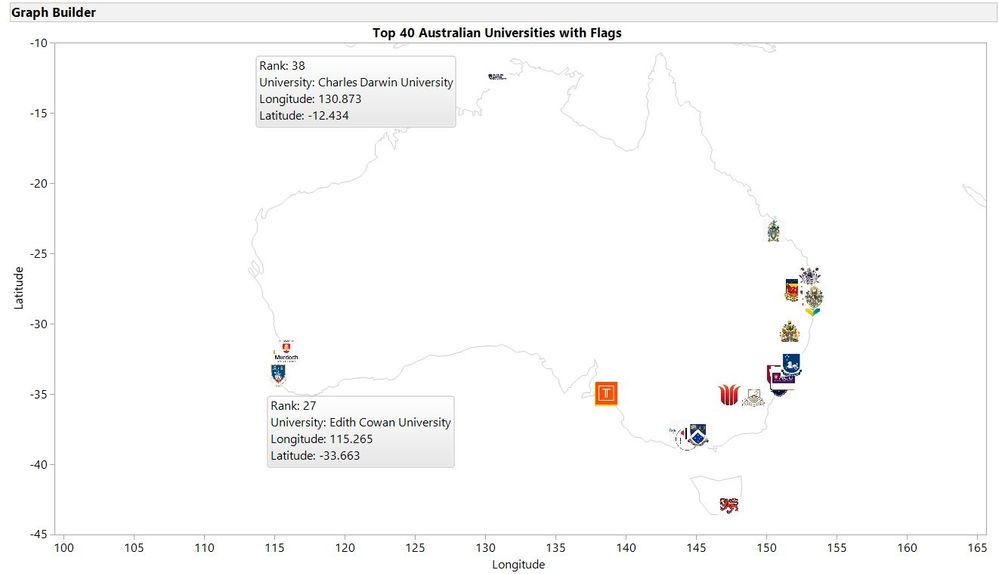999x574 pixels.
Task: Click the -25 tick on latitude axis
Action: tap(39, 254)
